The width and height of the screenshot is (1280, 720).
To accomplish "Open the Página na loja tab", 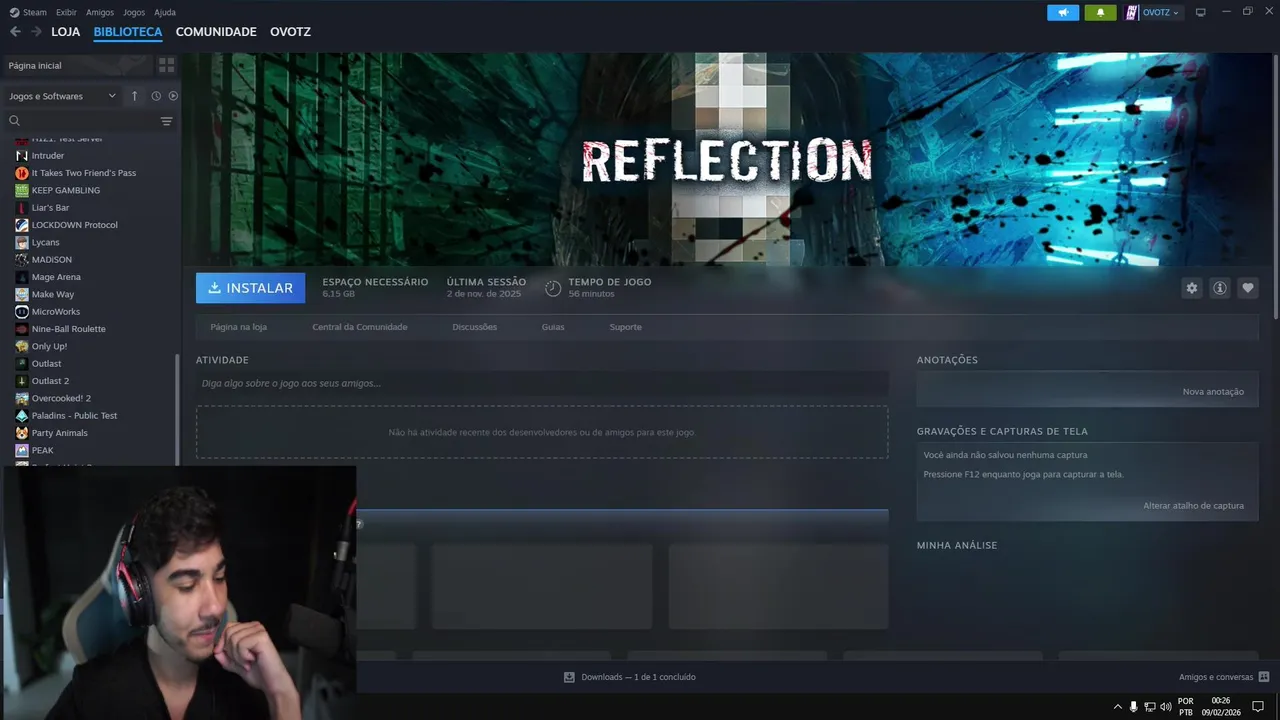I will tap(239, 327).
